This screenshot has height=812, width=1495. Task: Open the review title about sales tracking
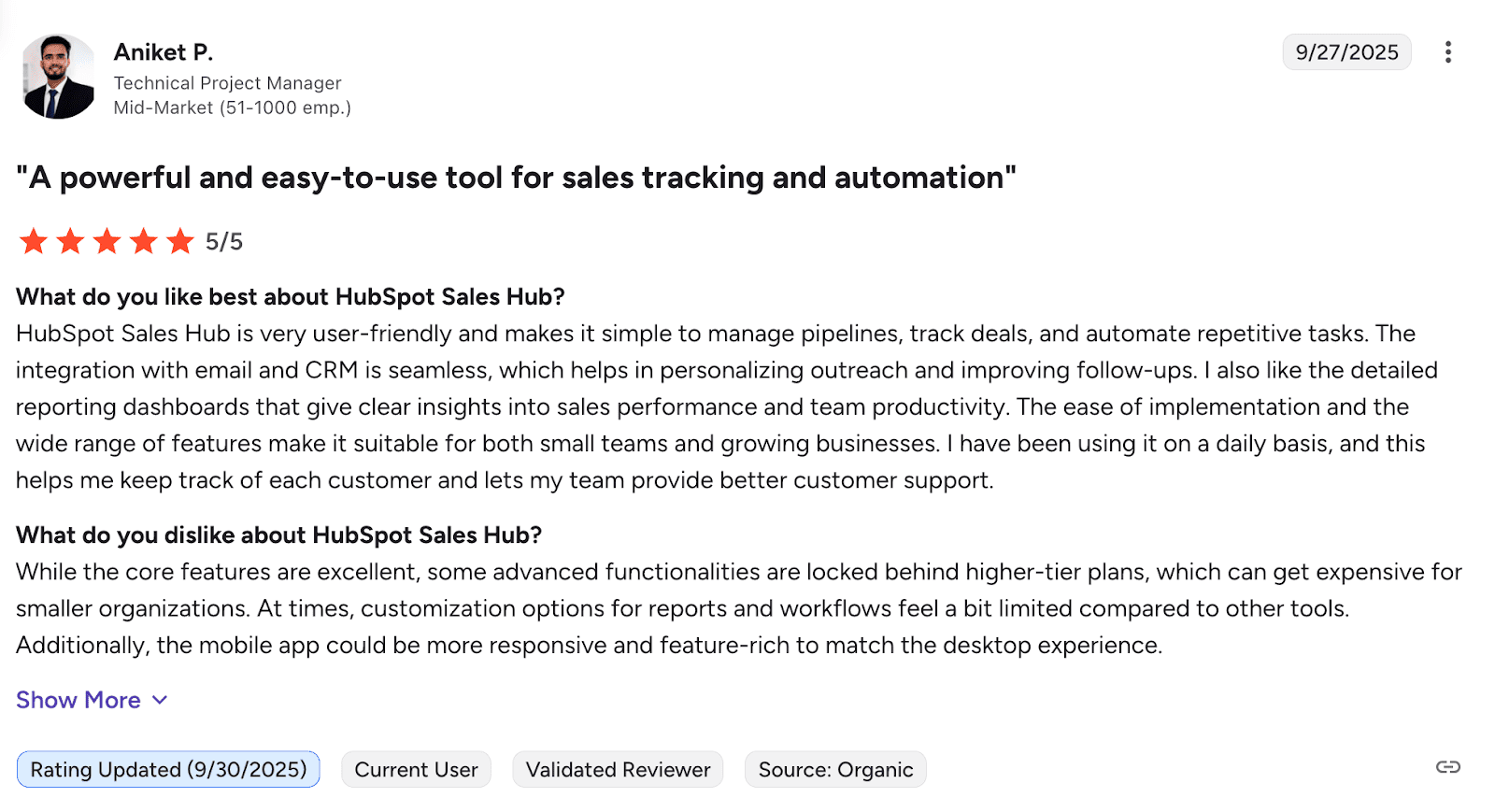(x=516, y=178)
